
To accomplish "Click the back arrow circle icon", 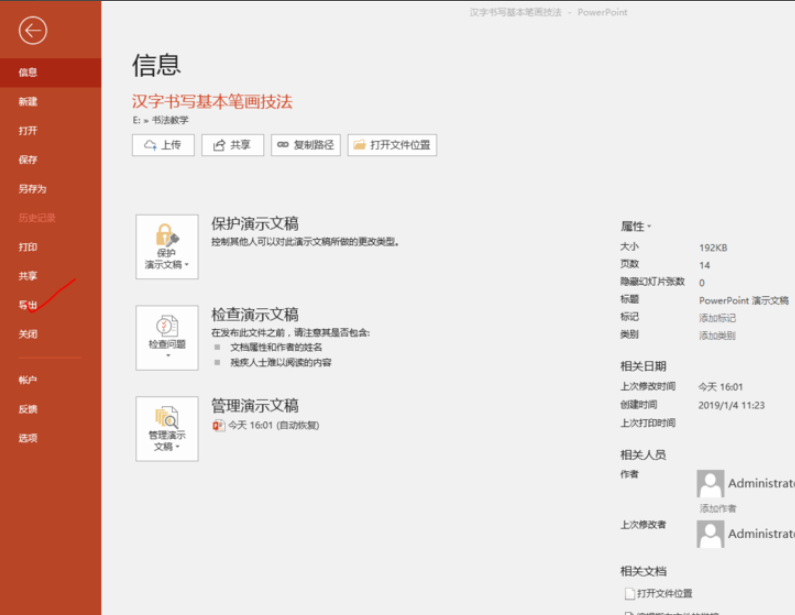I will click(x=33, y=31).
